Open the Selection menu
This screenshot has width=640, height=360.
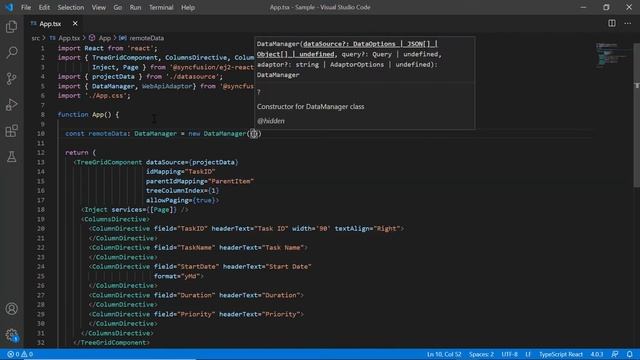71,7
